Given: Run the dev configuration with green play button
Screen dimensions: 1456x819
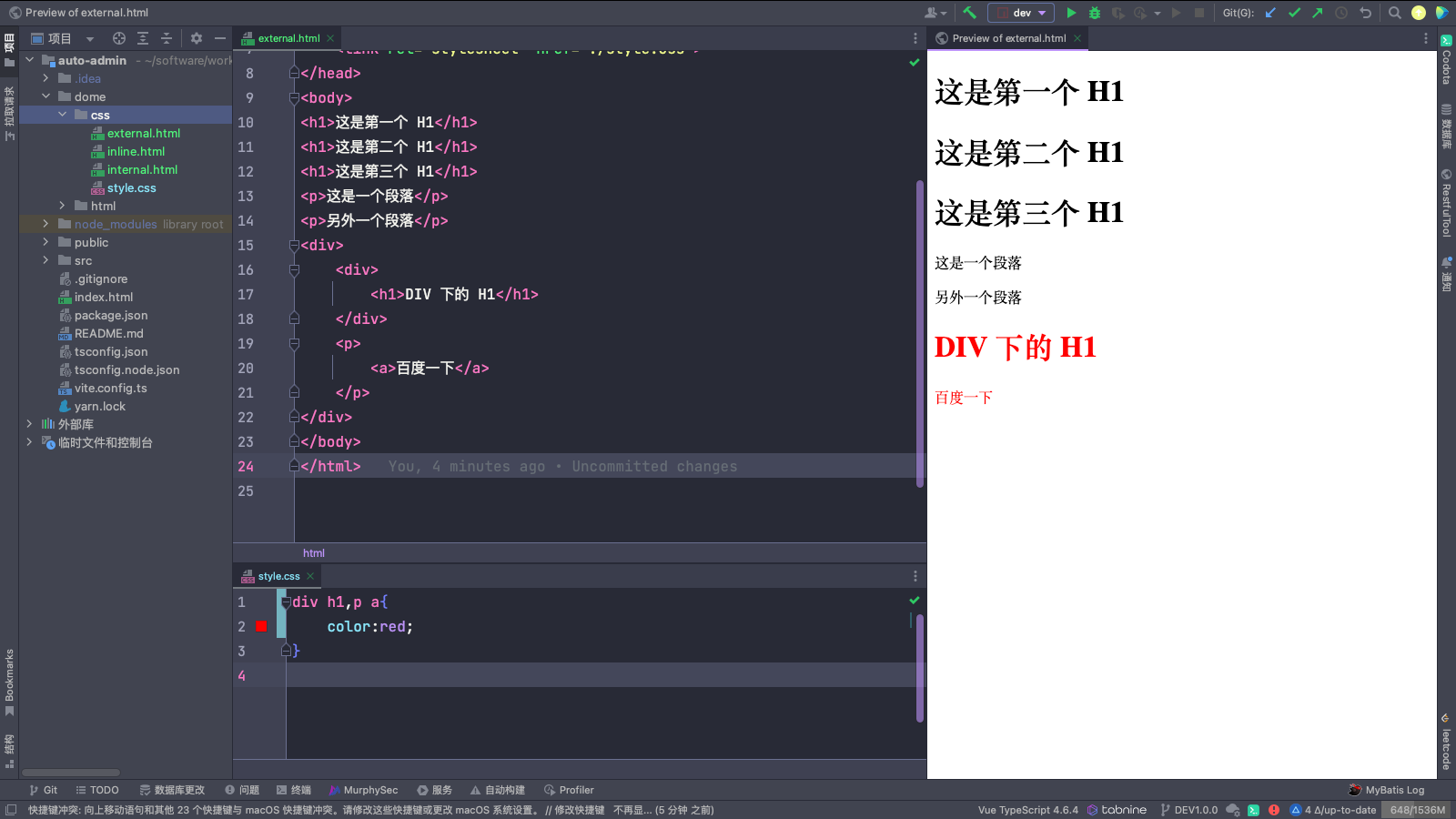Looking at the screenshot, I should pyautogui.click(x=1071, y=13).
